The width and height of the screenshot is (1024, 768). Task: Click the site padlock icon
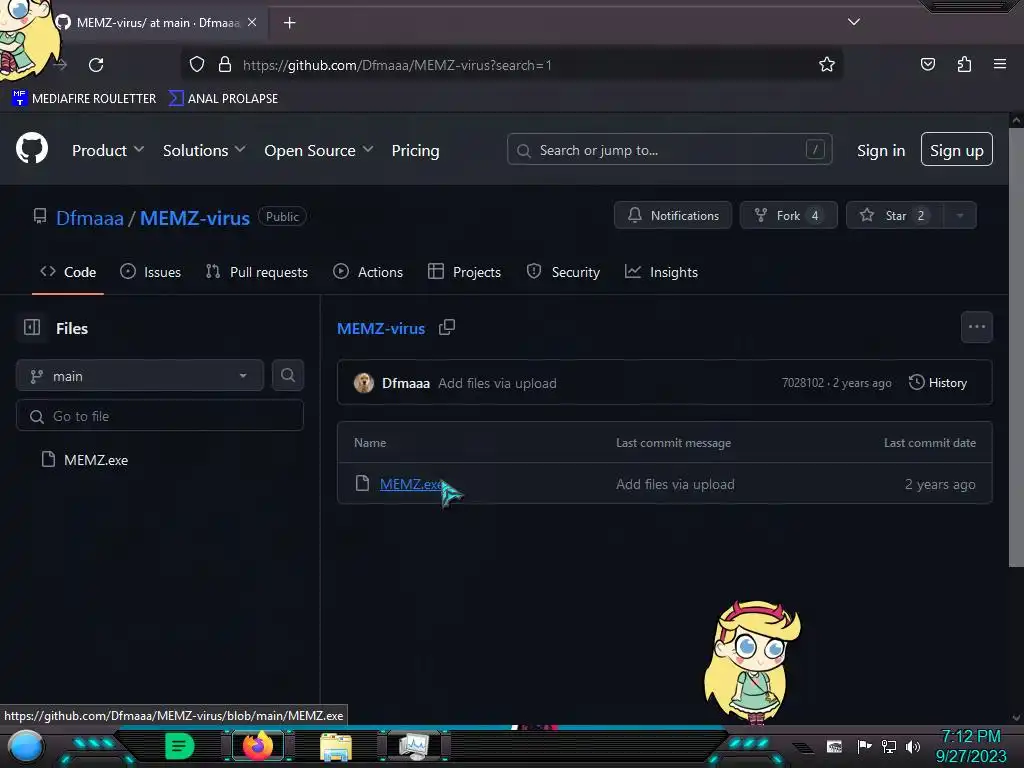225,65
